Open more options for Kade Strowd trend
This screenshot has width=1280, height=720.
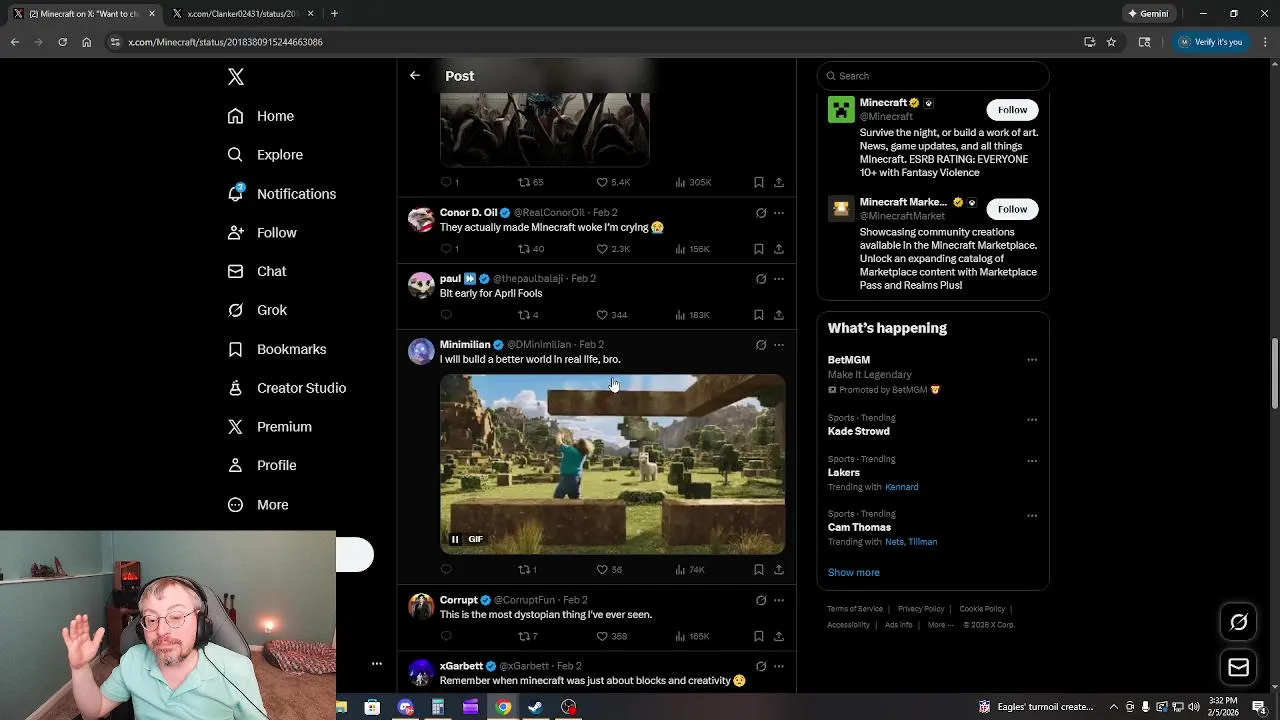pos(1032,420)
